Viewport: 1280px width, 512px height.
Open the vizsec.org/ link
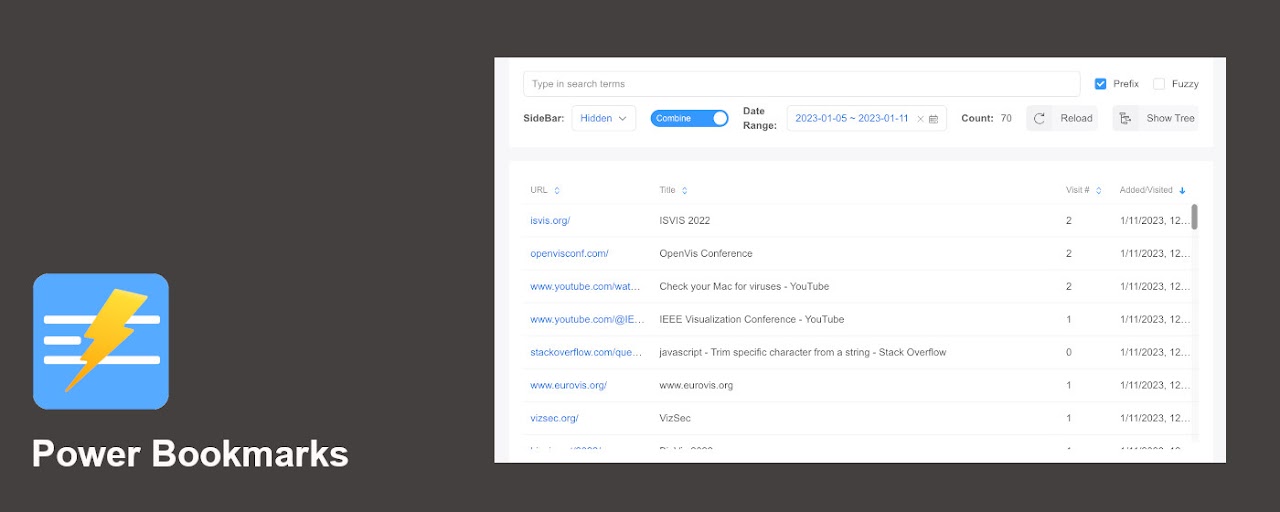(554, 418)
